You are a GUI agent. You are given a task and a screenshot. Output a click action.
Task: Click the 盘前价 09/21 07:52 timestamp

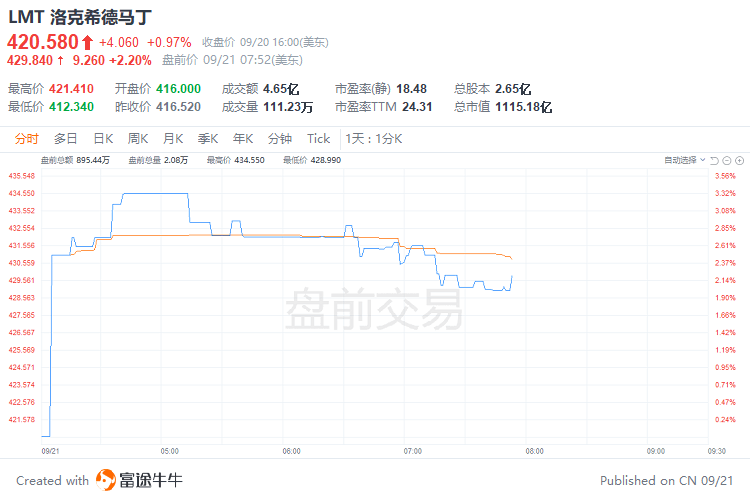point(232,60)
